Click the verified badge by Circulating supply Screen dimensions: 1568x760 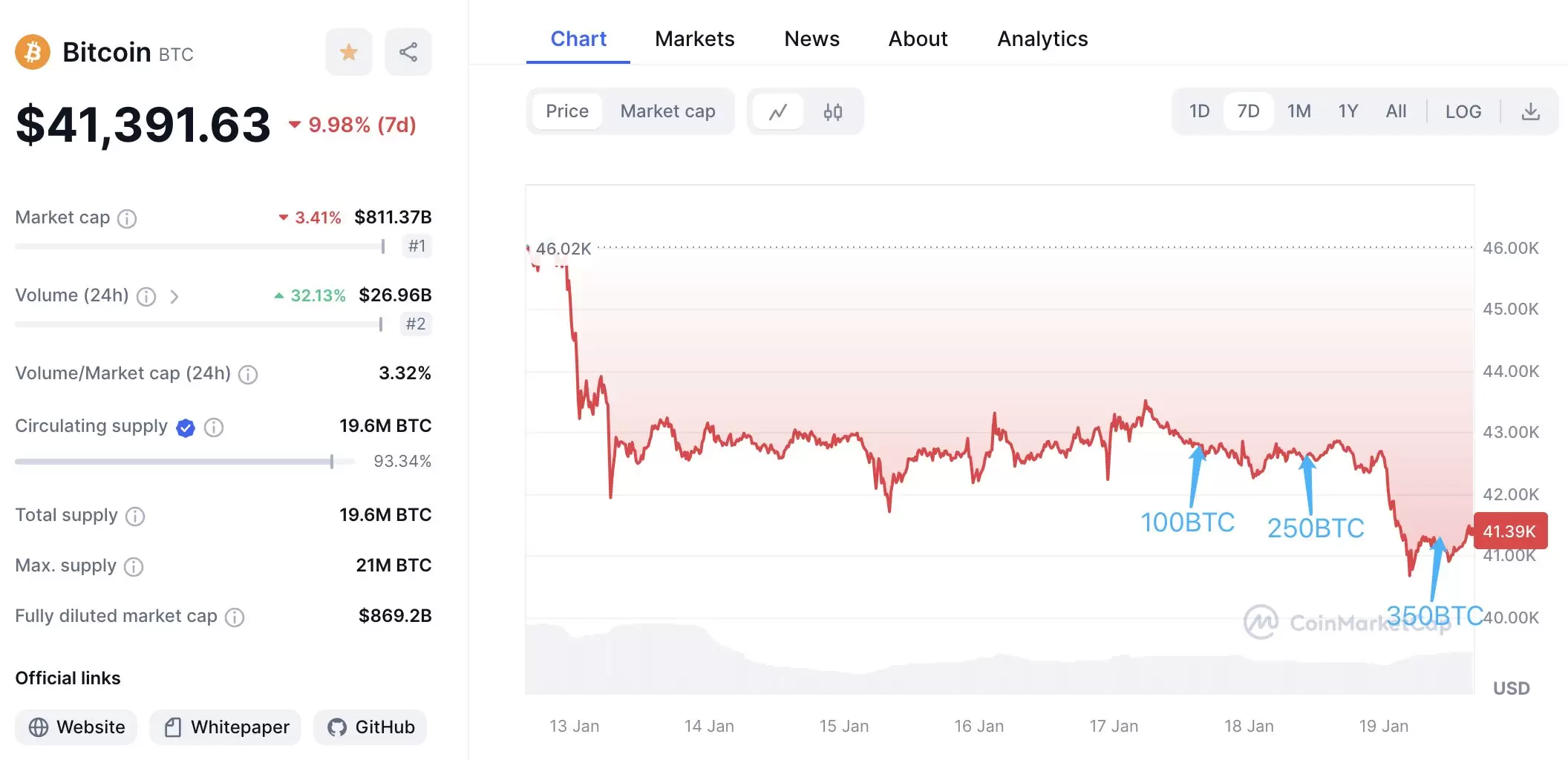pyautogui.click(x=186, y=427)
